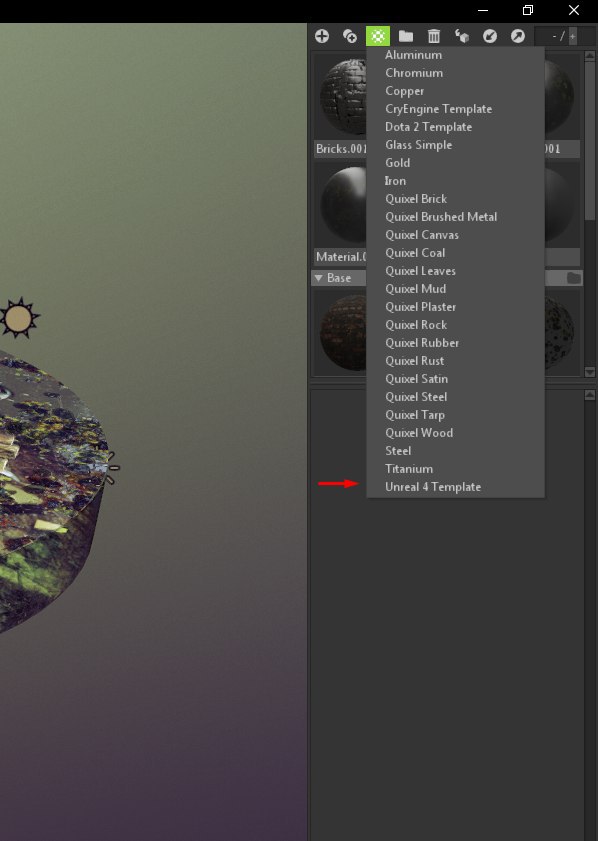Choose Quixel Leaves

[x=420, y=271]
